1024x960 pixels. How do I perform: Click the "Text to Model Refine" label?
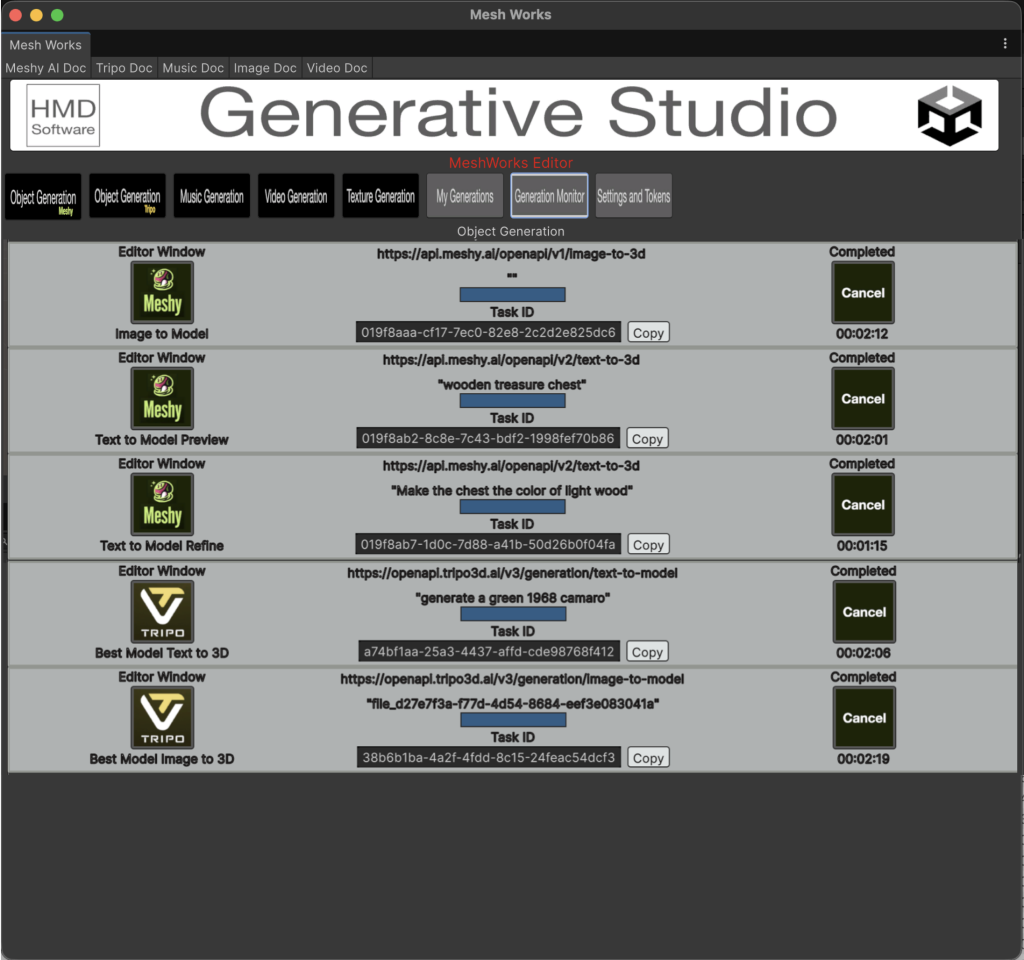pyautogui.click(x=162, y=546)
